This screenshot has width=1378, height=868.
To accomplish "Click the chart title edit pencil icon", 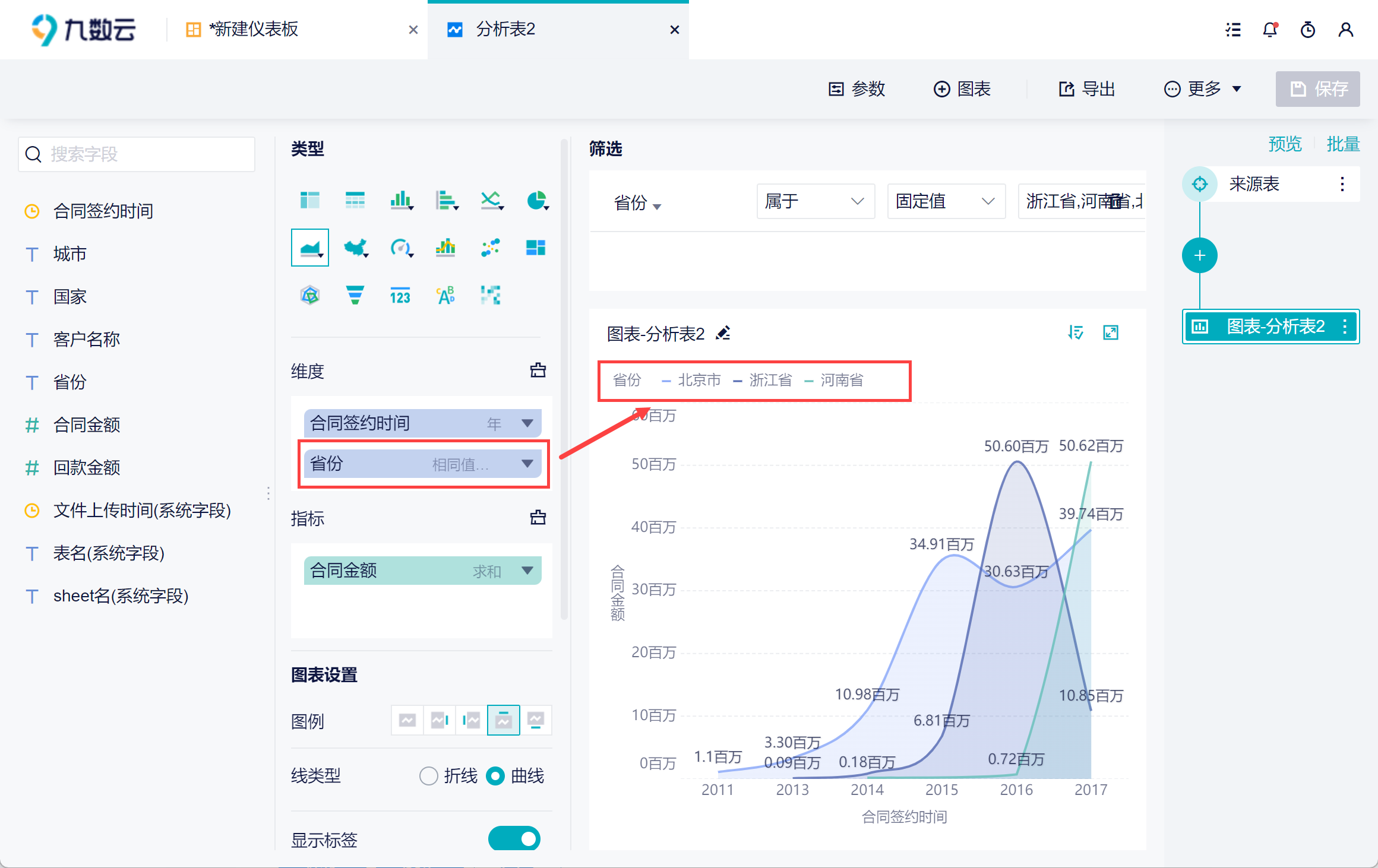I will 723,333.
